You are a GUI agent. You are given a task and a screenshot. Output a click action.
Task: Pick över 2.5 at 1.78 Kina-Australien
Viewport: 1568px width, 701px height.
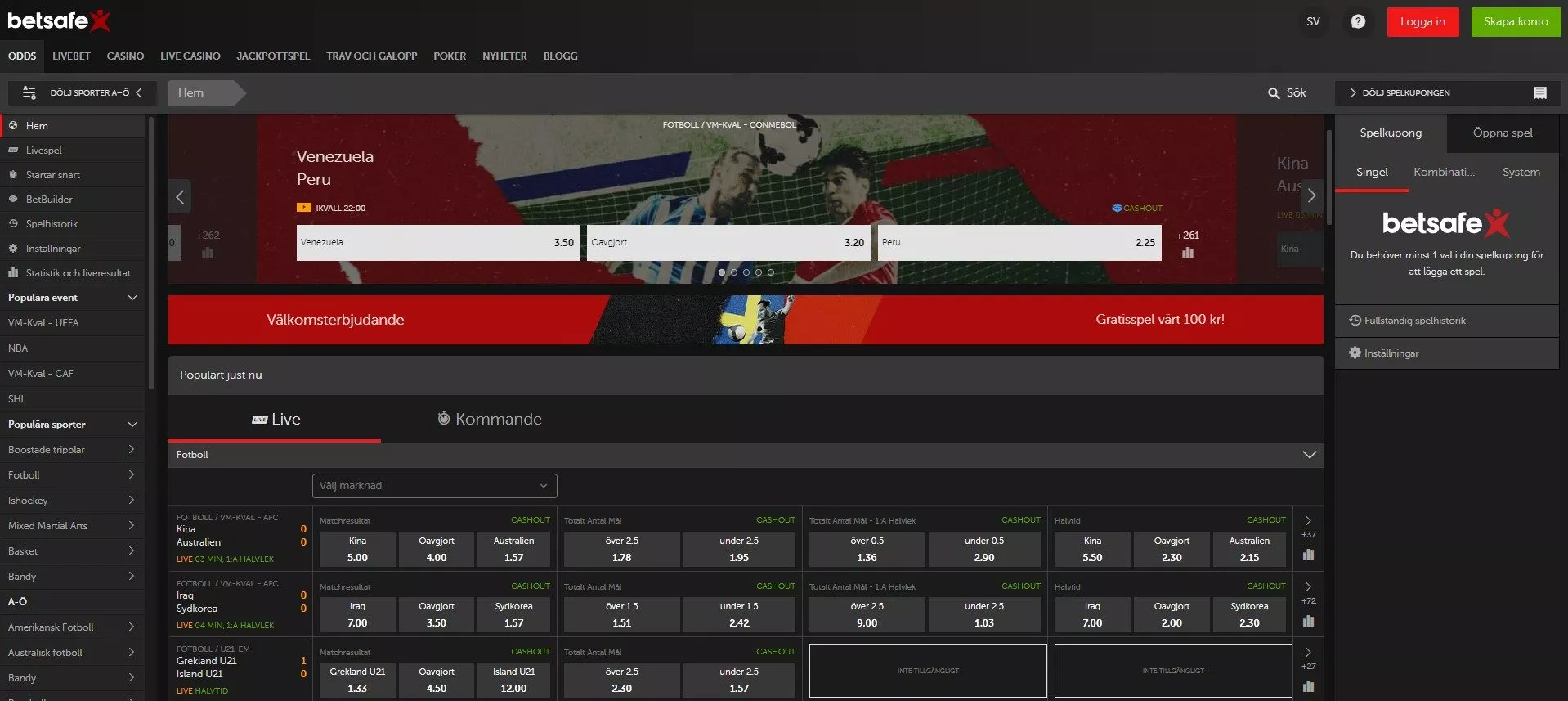pos(621,550)
